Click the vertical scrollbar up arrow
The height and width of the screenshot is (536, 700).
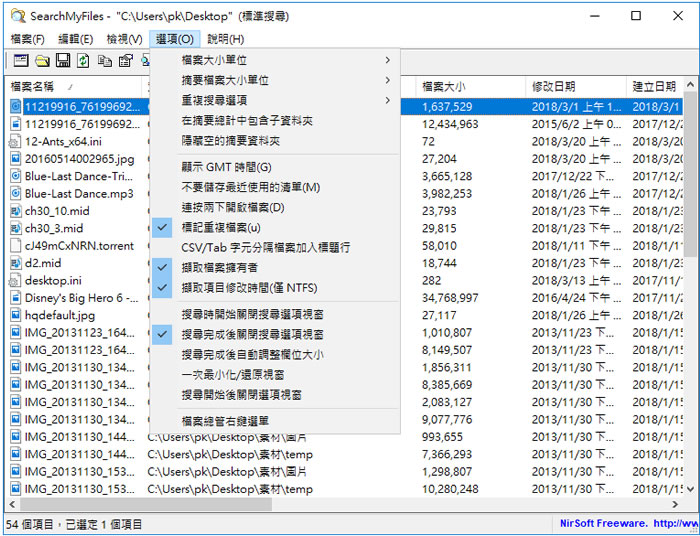(690, 84)
